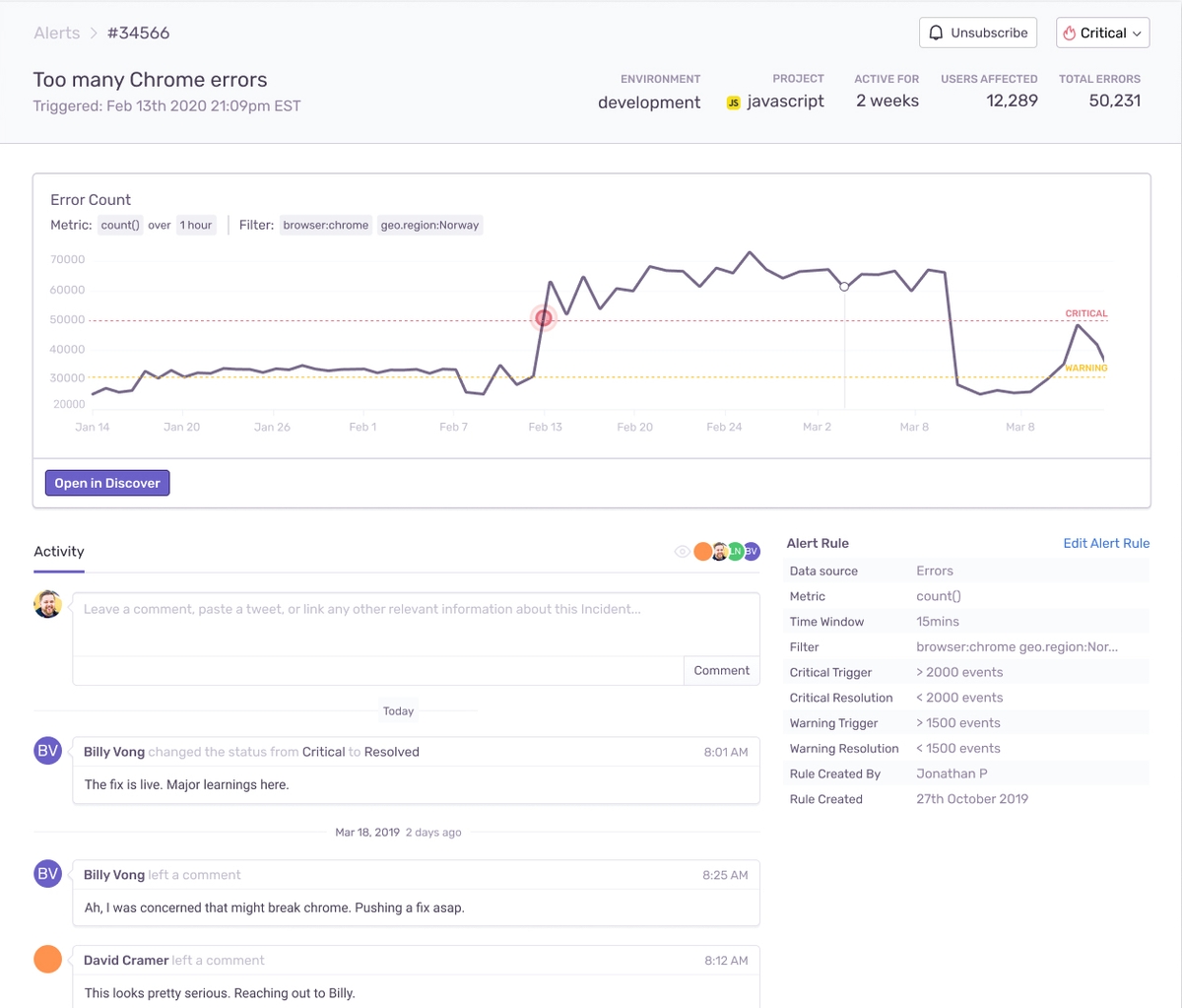This screenshot has width=1182, height=1008.
Task: Click David Cramer's orange avatar next to his comment
Action: click(48, 959)
